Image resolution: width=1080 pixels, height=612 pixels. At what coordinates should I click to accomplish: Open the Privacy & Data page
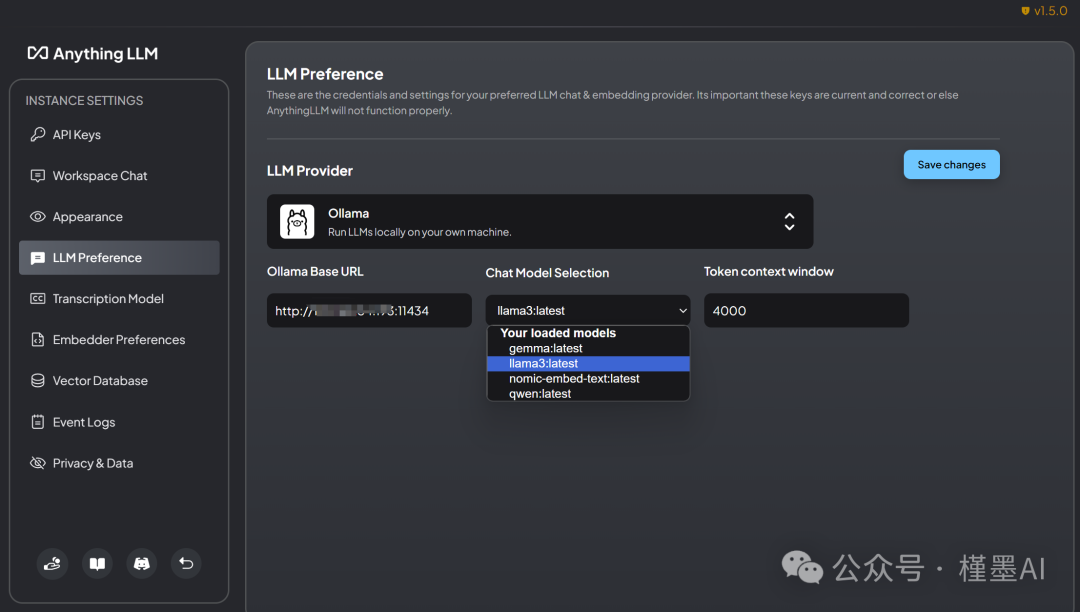(119, 463)
